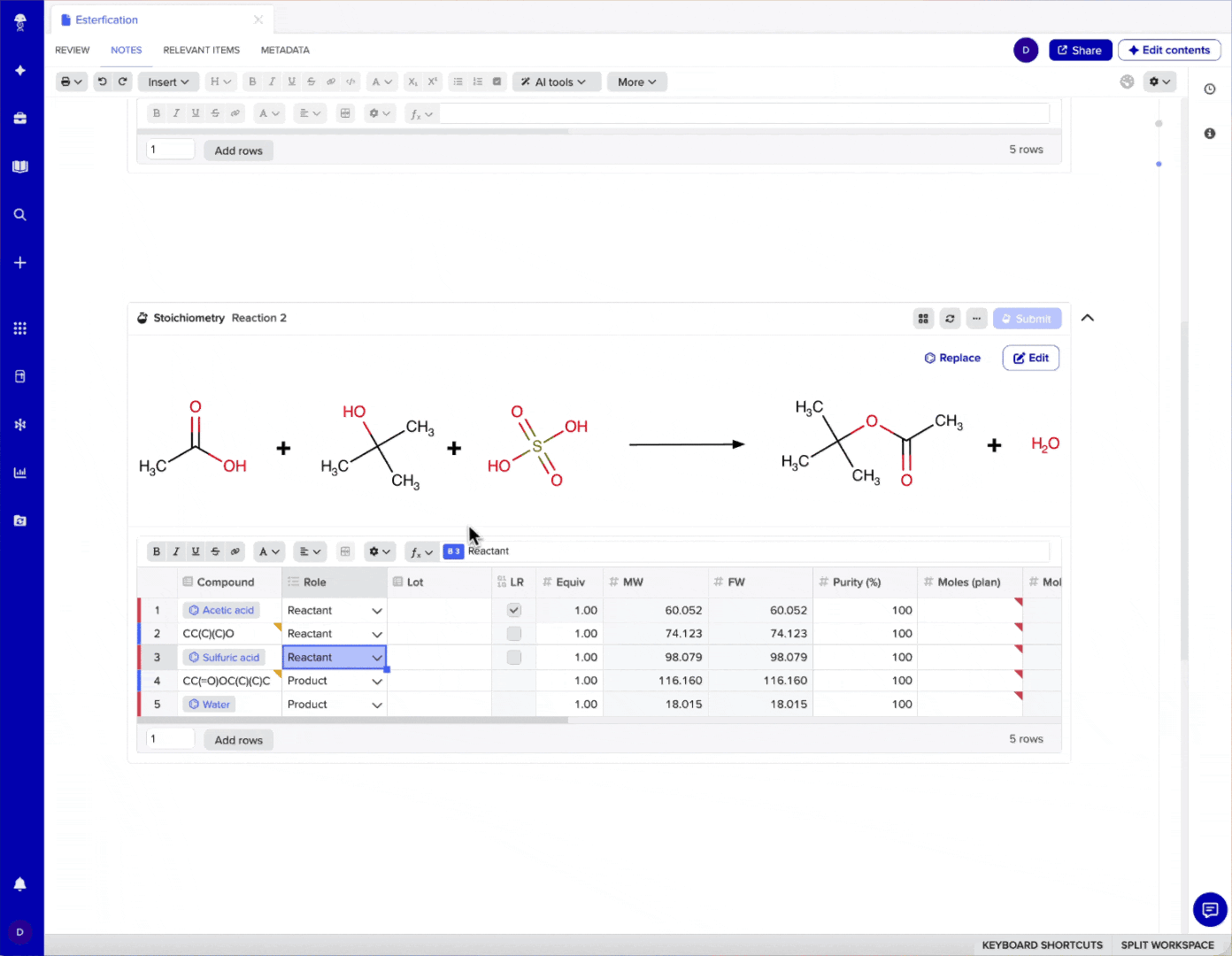
Task: Open the ellipsis menu in the Stoichiometry header
Action: click(976, 319)
